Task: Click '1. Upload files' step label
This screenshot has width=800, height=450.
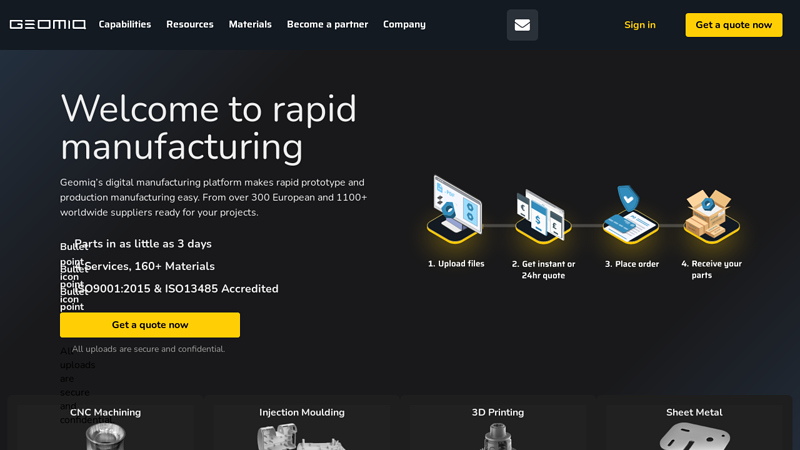Action: (456, 264)
